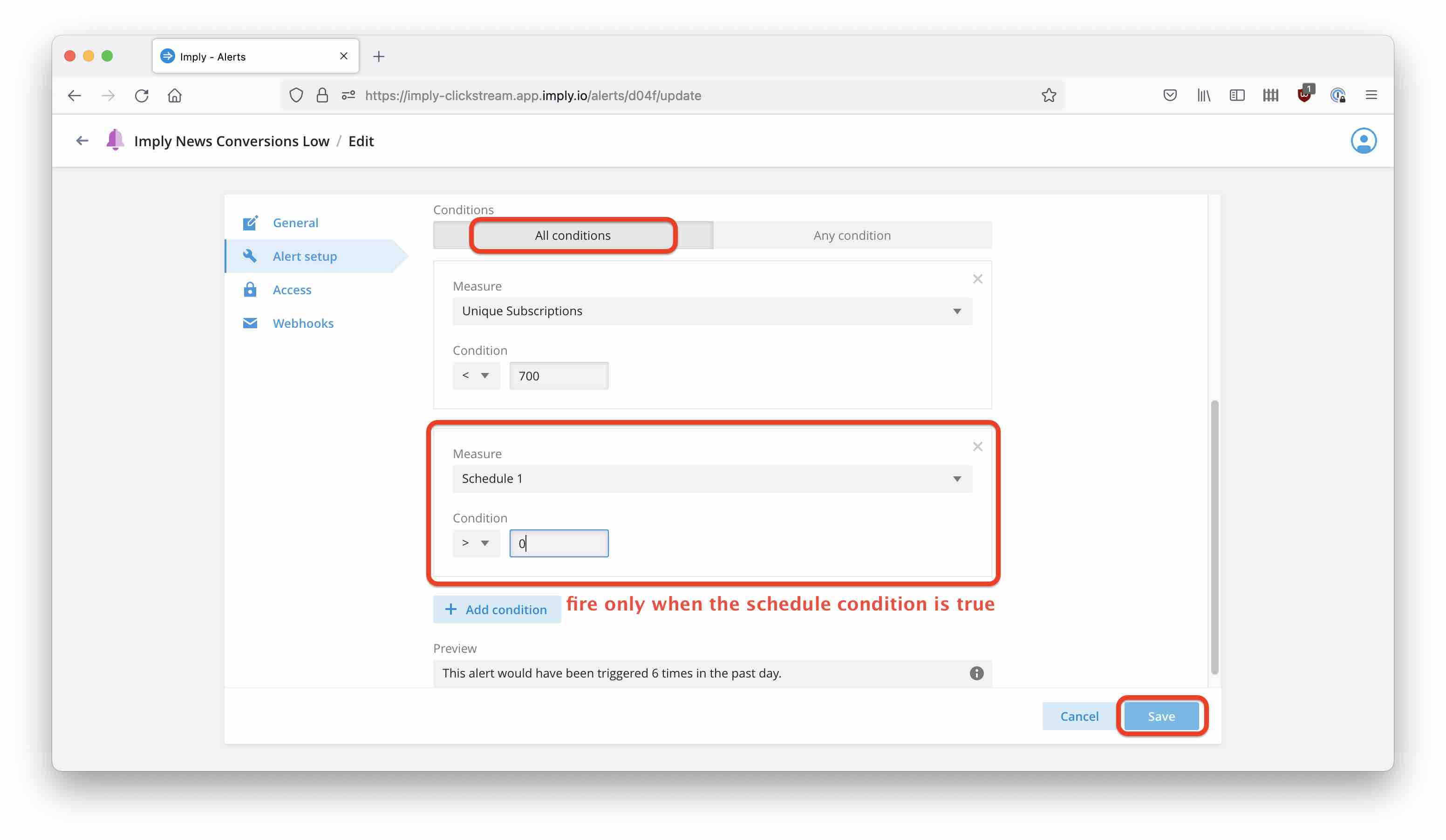The height and width of the screenshot is (840, 1446).
Task: Switch to Any condition mode
Action: point(852,236)
